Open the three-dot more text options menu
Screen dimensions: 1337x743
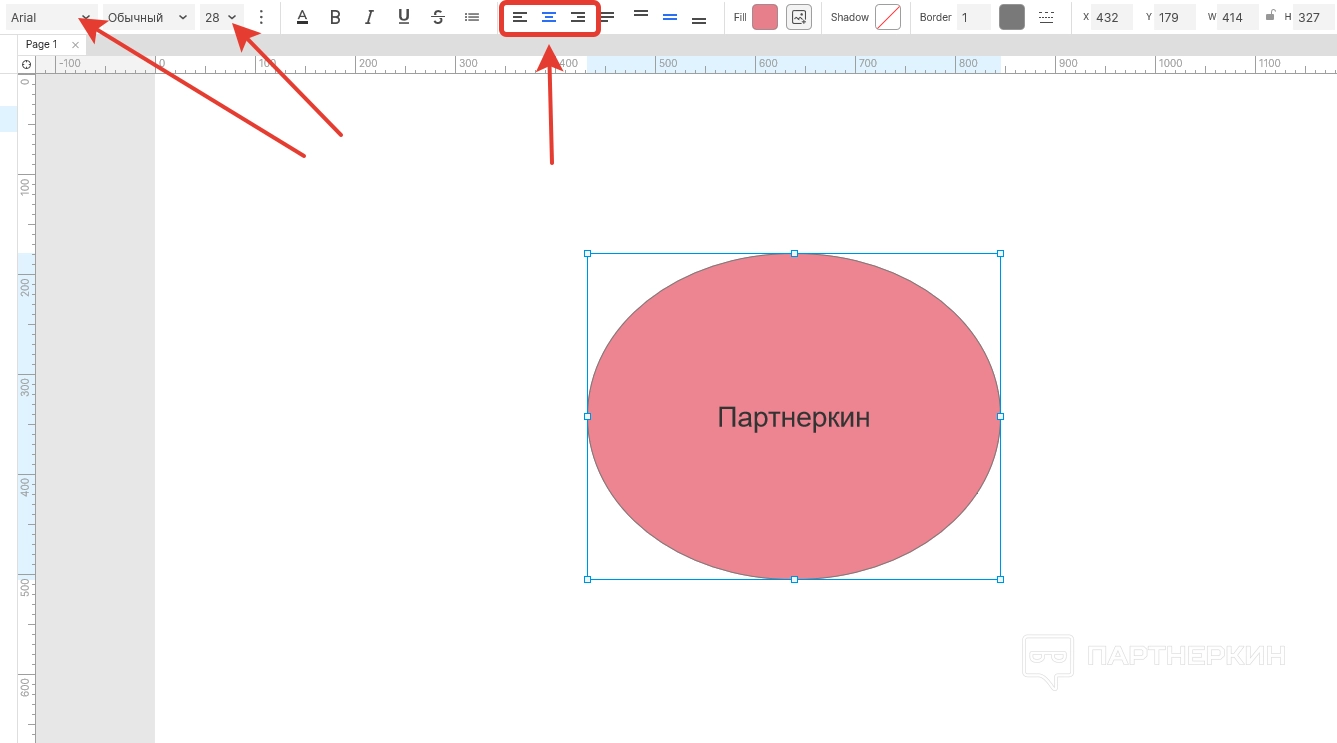tap(261, 17)
